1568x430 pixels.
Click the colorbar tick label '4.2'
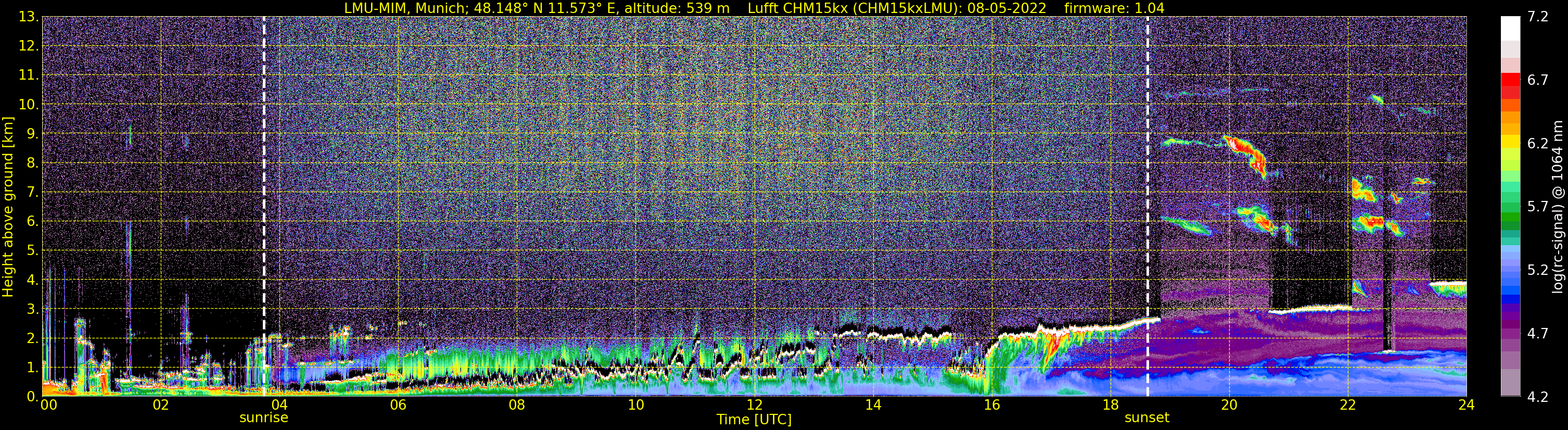[1538, 397]
